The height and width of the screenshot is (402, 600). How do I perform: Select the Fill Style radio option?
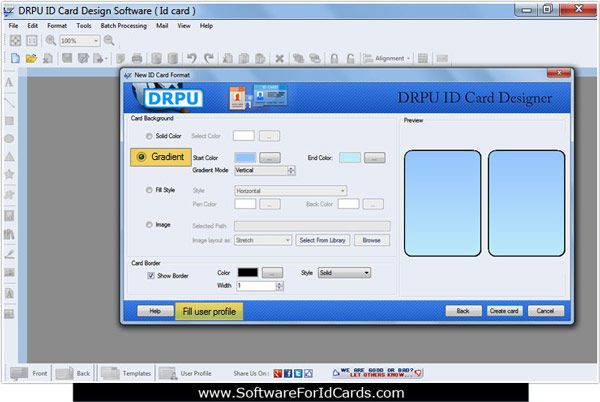coord(149,190)
